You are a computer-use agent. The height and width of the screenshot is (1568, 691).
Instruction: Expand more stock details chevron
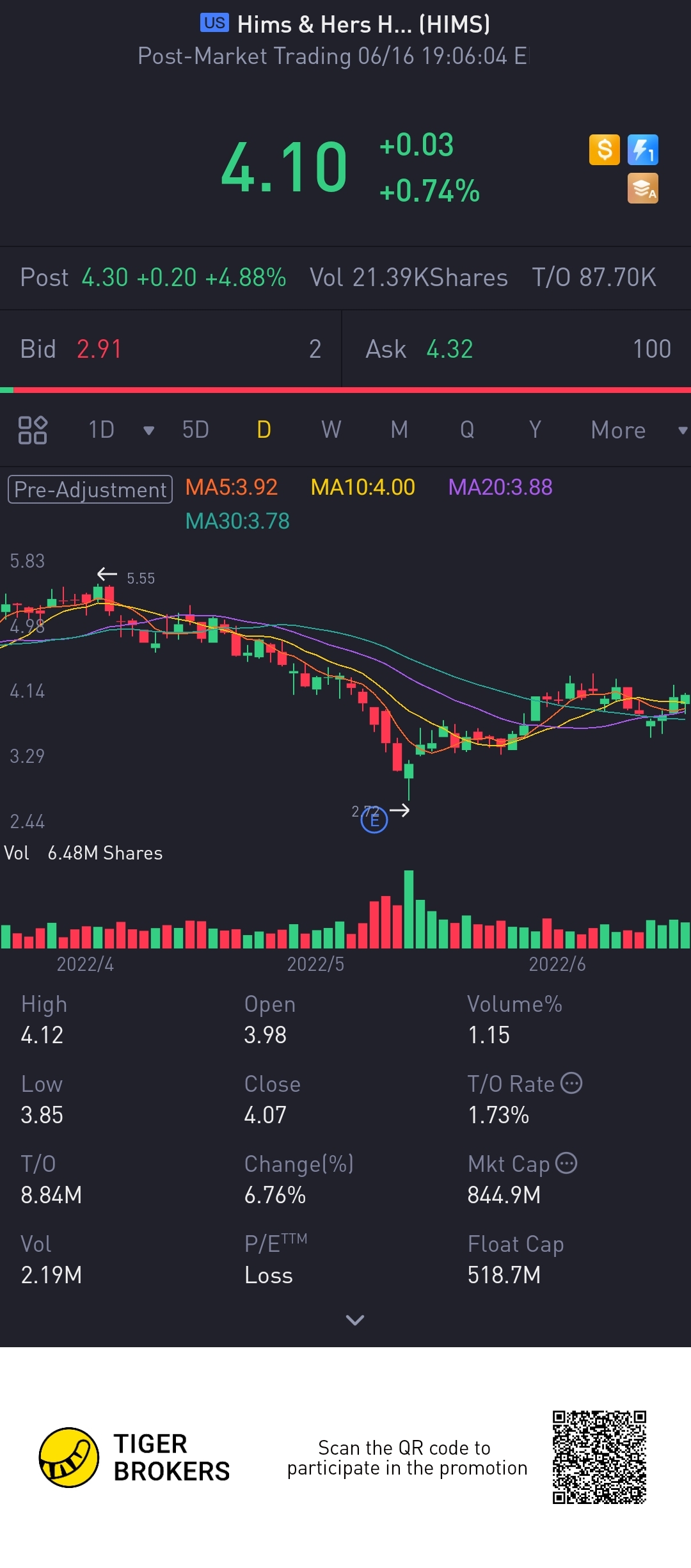point(354,1320)
